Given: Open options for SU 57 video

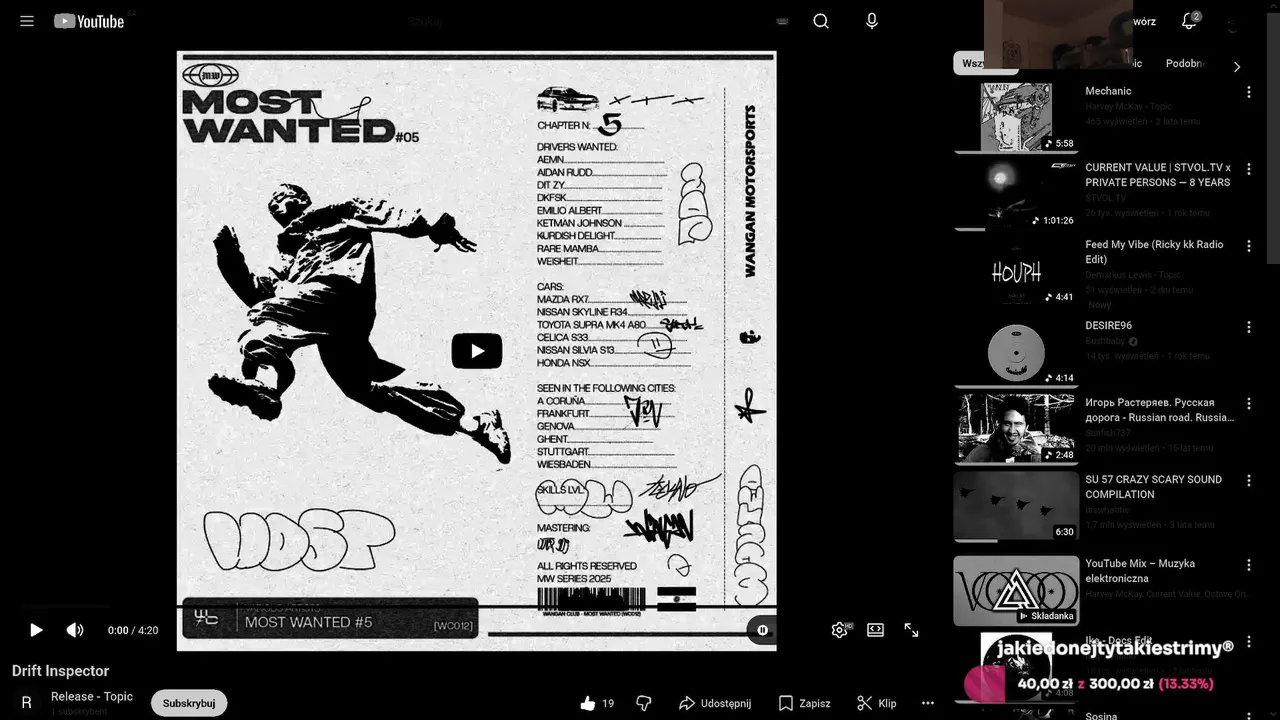Looking at the screenshot, I should click(x=1248, y=481).
